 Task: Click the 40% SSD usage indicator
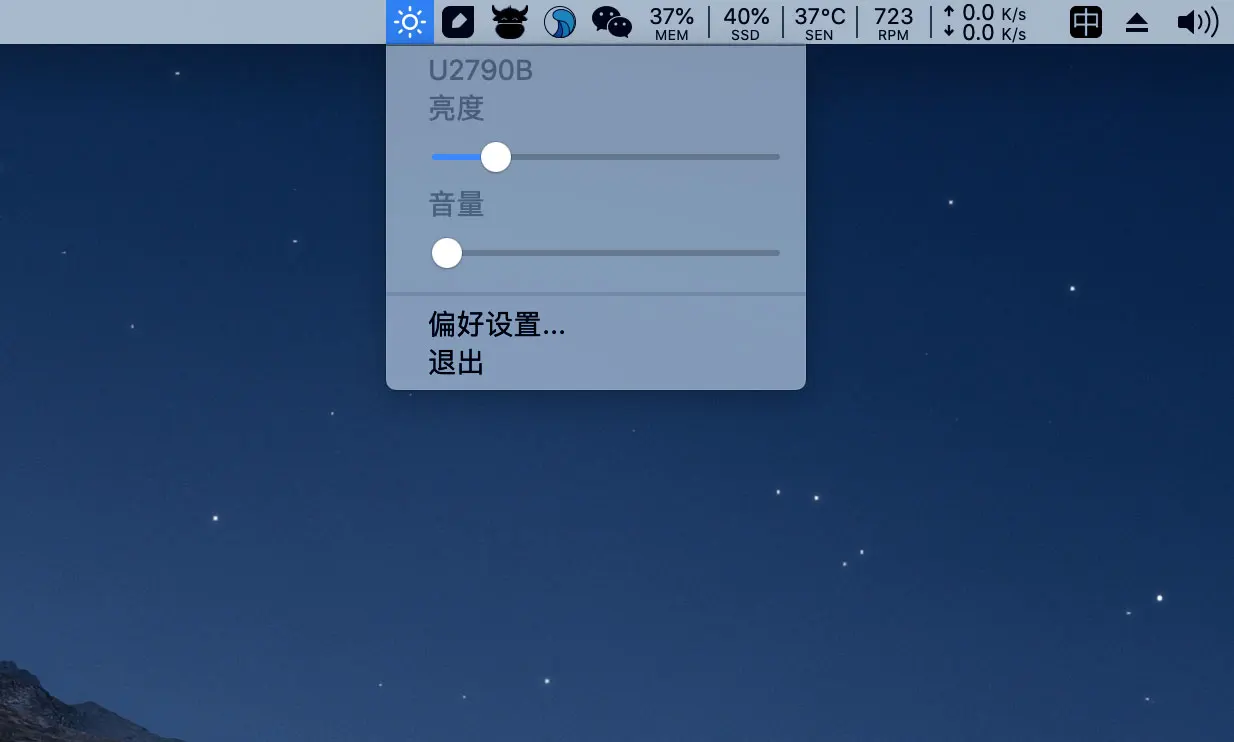point(746,23)
